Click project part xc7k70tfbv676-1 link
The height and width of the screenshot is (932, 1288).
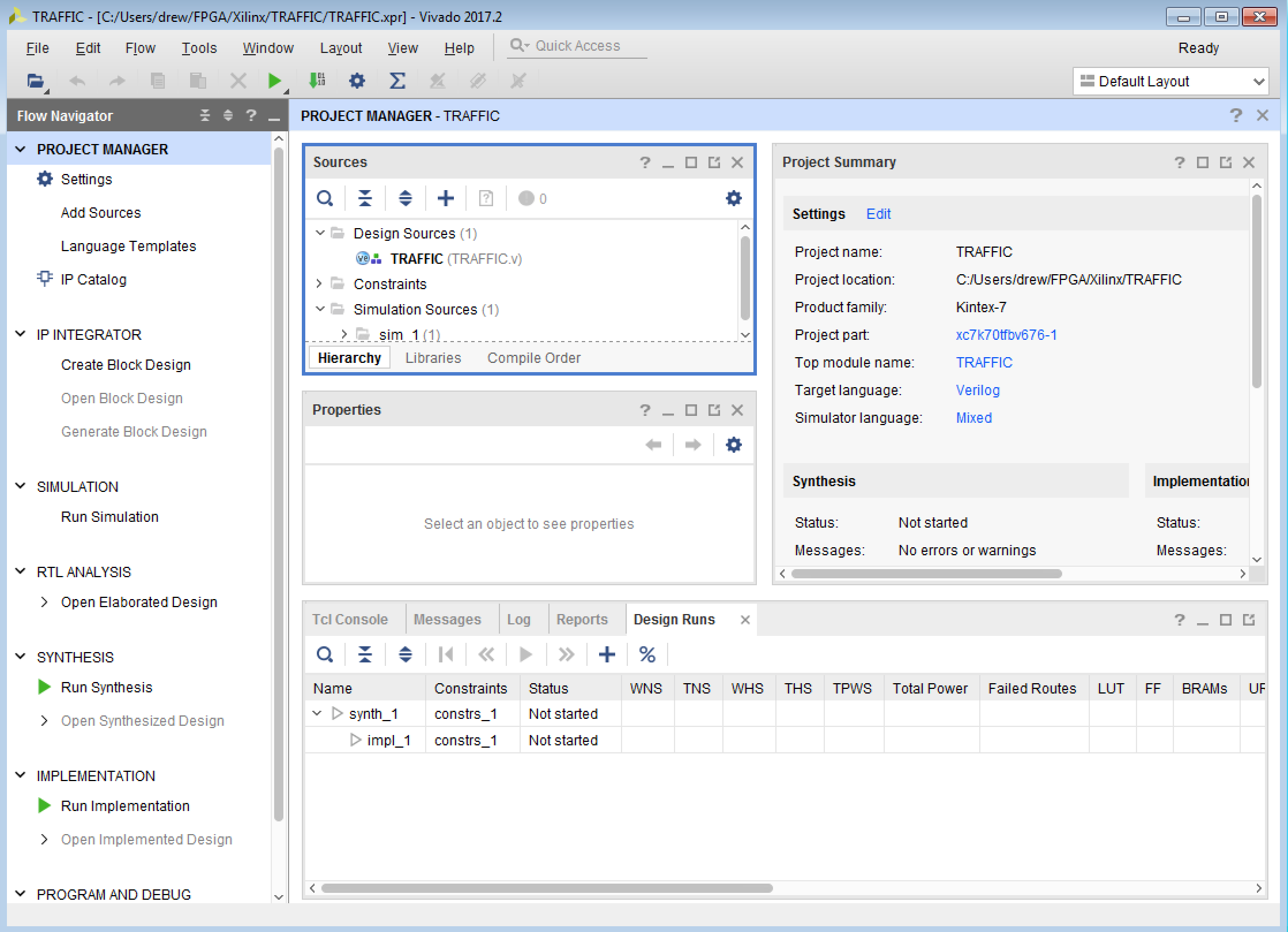click(1006, 335)
